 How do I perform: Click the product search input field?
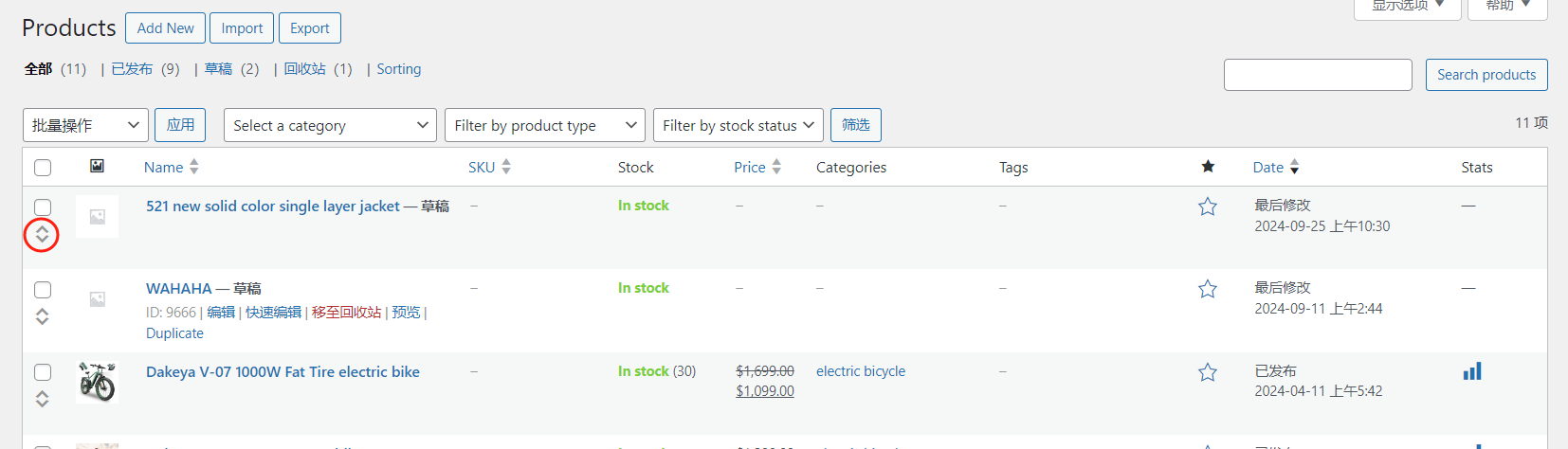pos(1318,75)
